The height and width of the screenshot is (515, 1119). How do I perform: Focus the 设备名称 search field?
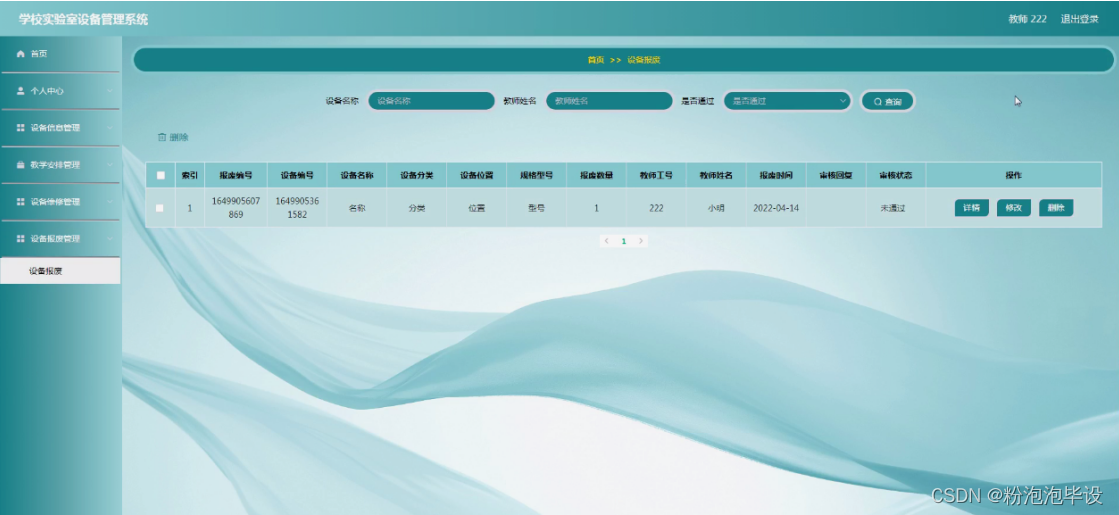click(431, 101)
